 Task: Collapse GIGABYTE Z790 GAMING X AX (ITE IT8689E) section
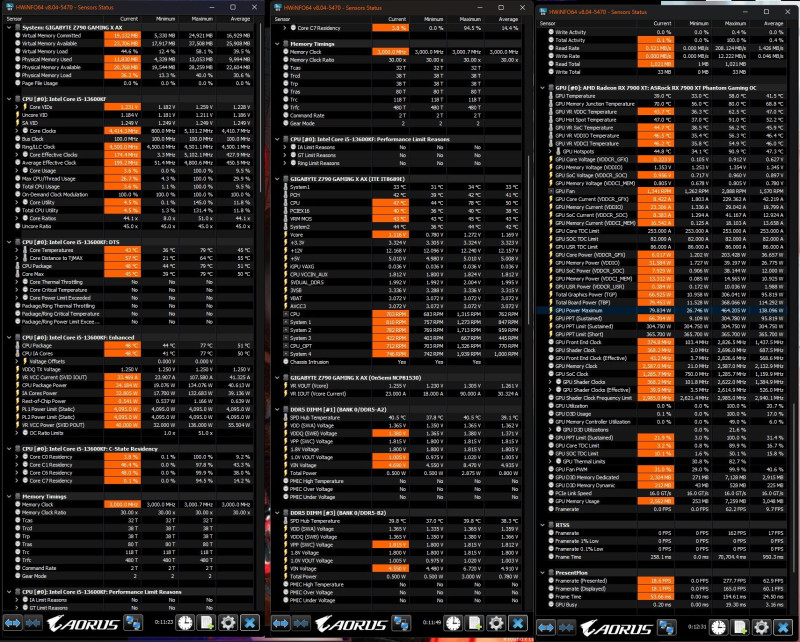click(277, 179)
